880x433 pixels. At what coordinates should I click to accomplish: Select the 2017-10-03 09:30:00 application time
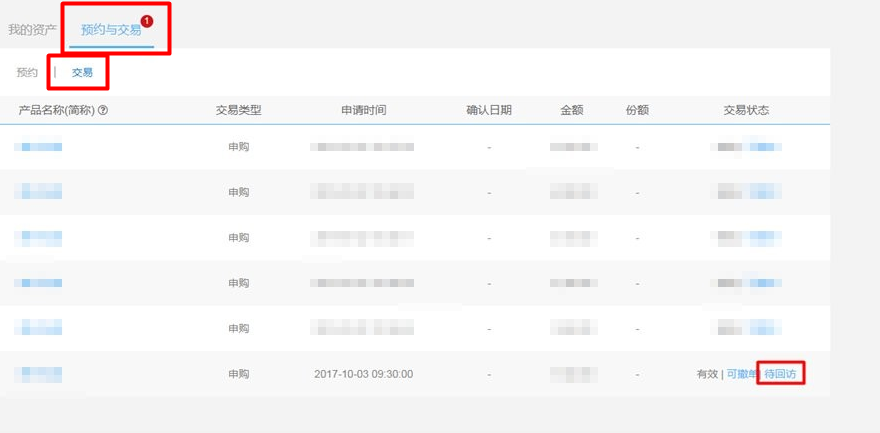point(364,374)
